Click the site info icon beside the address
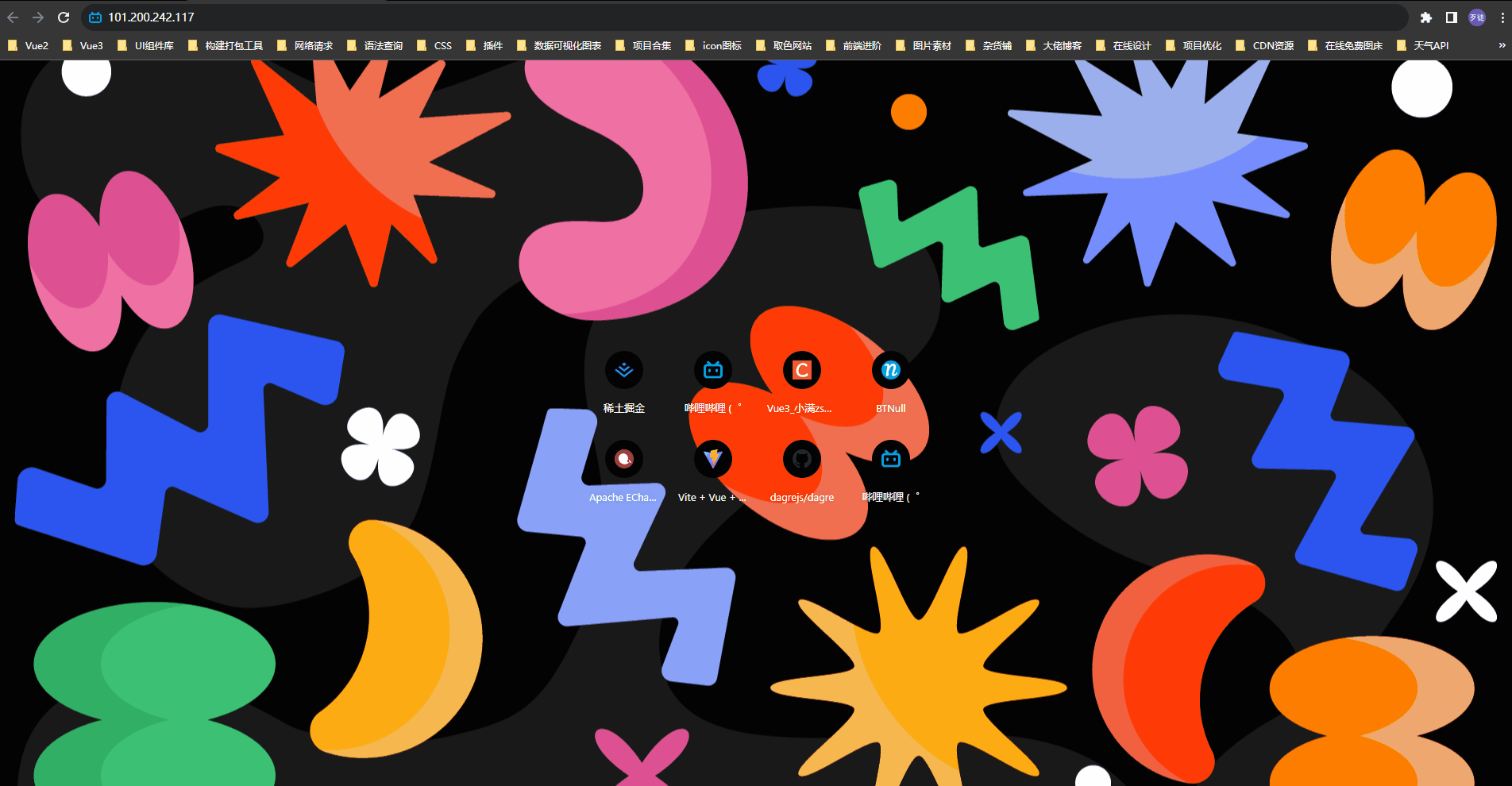This screenshot has width=1512, height=786. (95, 17)
